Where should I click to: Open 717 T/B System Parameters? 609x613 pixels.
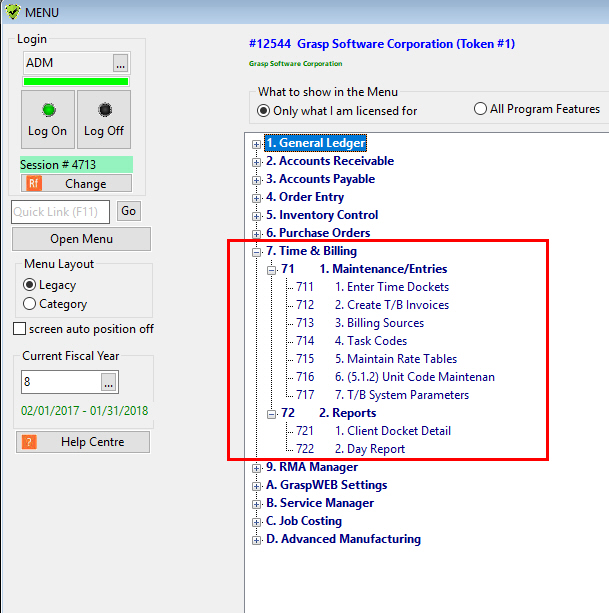[x=382, y=395]
